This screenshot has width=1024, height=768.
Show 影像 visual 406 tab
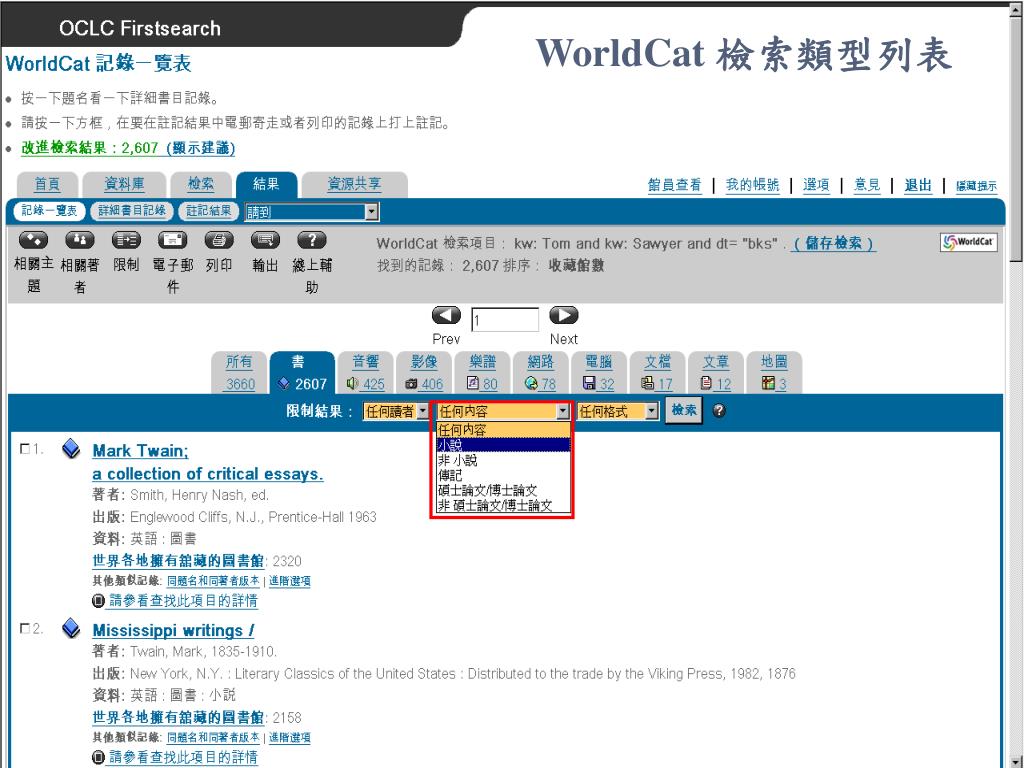pos(424,372)
